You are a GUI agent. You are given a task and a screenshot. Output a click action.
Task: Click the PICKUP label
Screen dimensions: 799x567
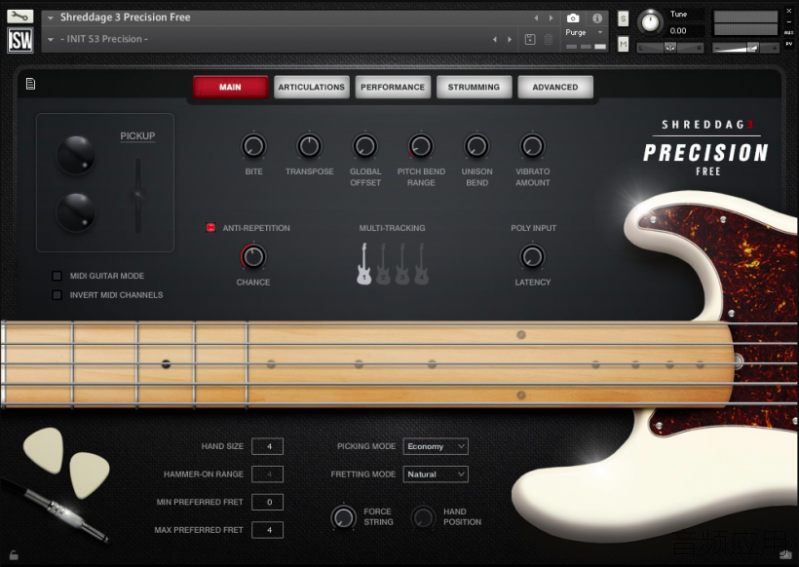[x=138, y=136]
